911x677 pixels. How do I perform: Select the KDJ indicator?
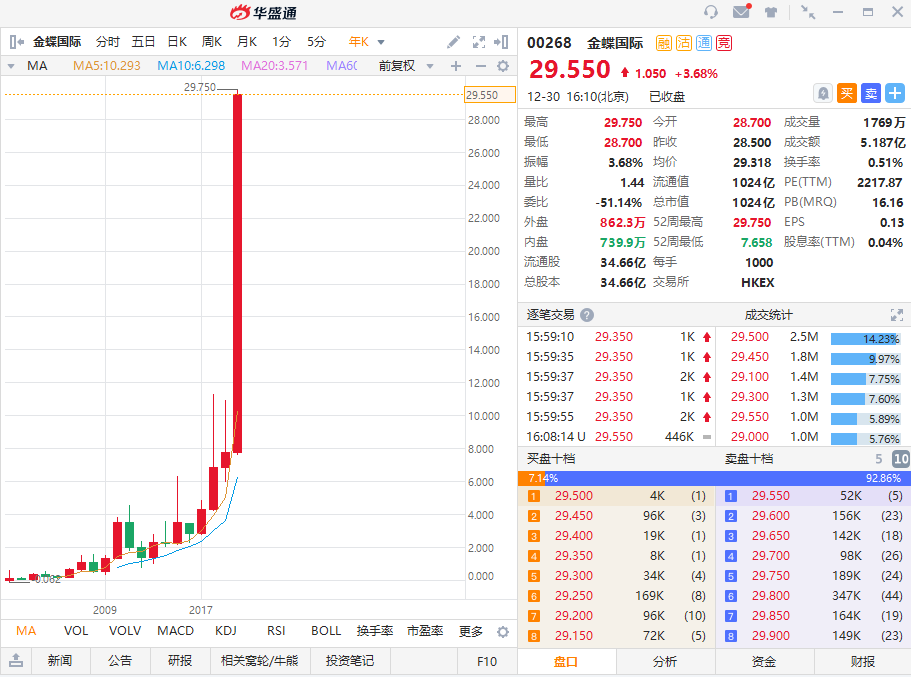point(226,631)
